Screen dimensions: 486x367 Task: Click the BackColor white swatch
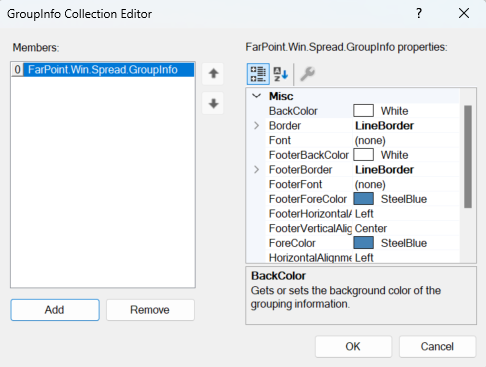363,111
